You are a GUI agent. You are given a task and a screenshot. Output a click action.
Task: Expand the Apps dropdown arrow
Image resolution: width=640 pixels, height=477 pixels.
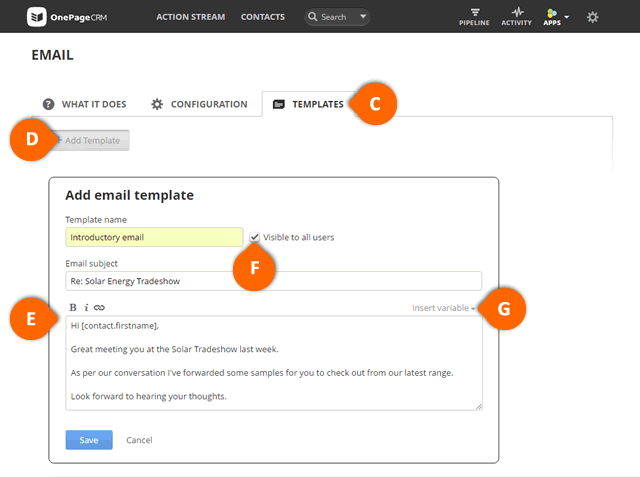[x=567, y=17]
